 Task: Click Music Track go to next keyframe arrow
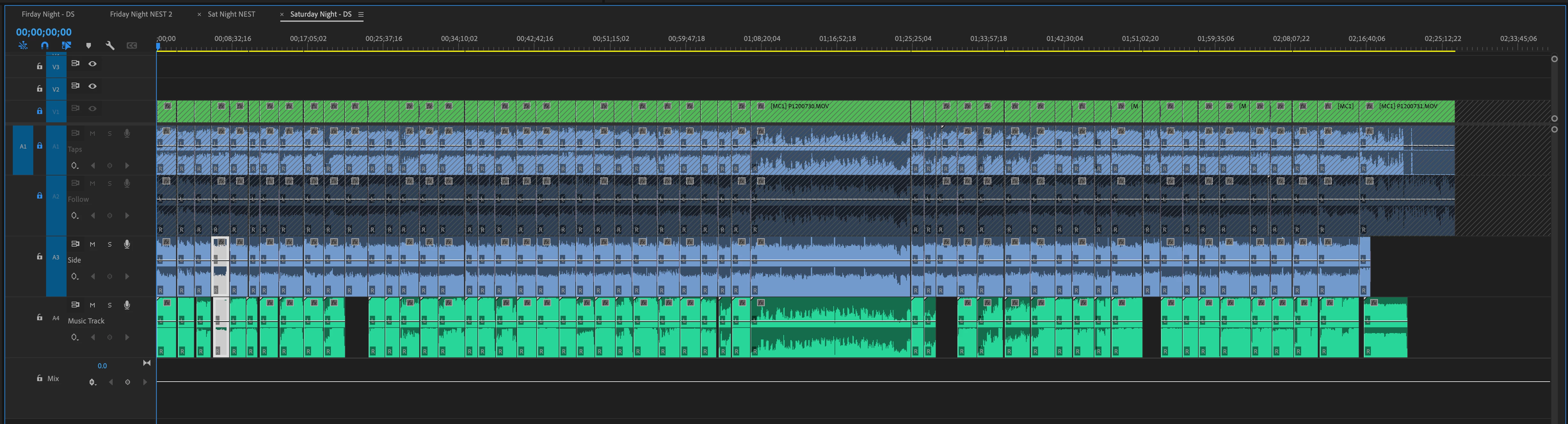click(127, 338)
